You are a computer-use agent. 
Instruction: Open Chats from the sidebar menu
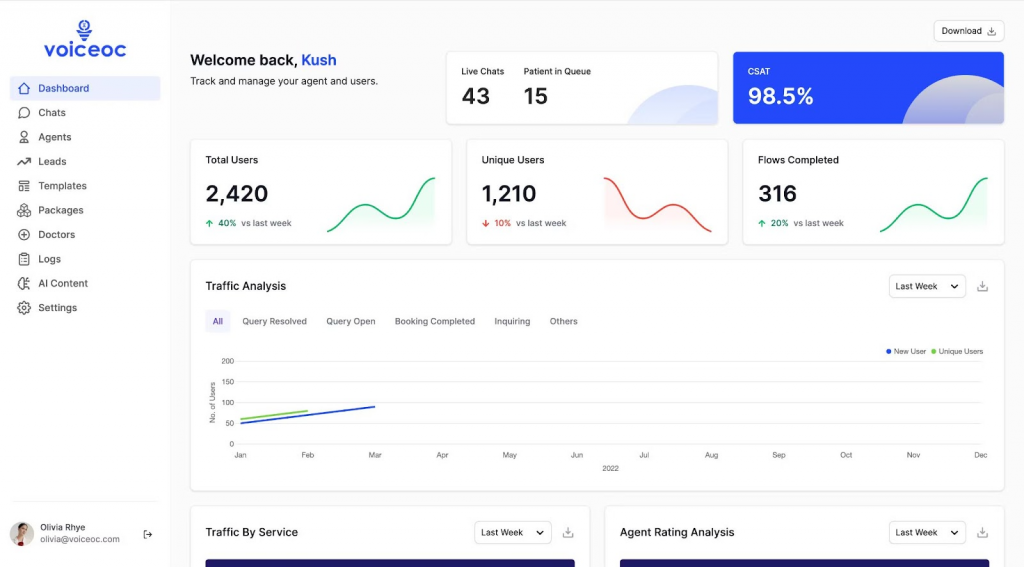tap(52, 112)
